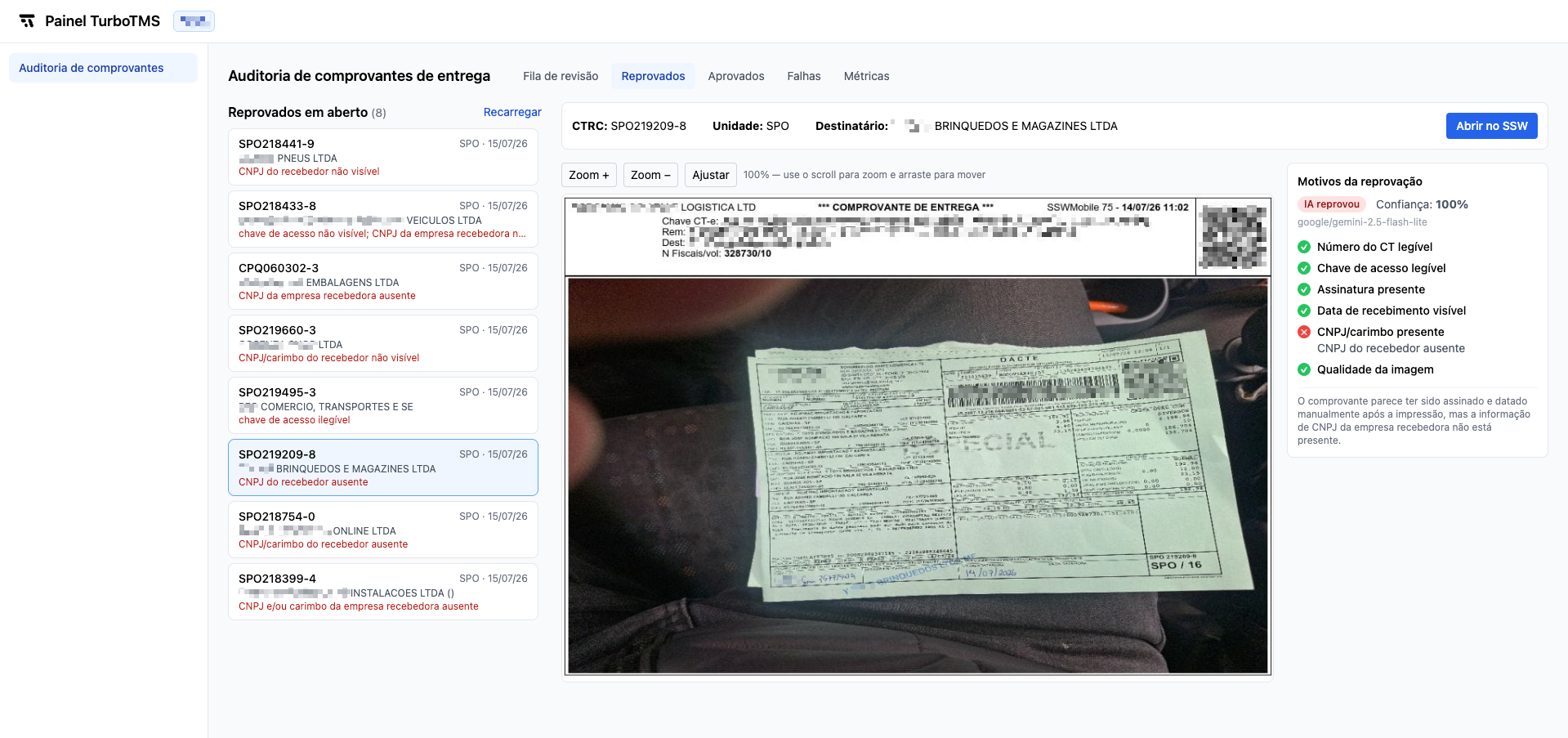
Task: Click red X icon for CNPJ/carimbo presente
Action: coord(1304,332)
